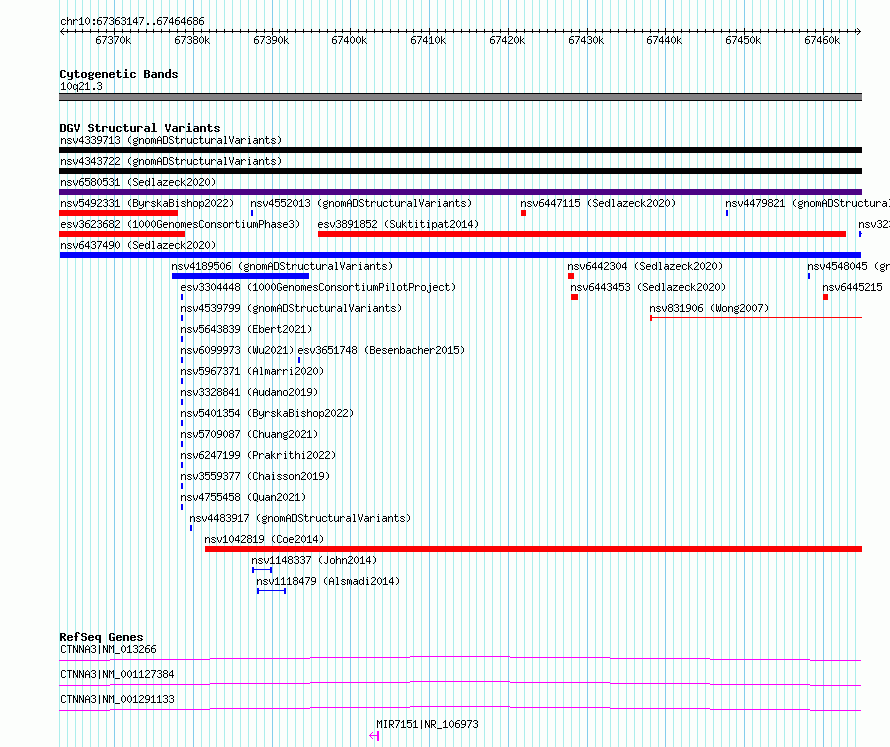The width and height of the screenshot is (890, 747).
Task: Click ruler position 67370k
Action: coord(113,40)
